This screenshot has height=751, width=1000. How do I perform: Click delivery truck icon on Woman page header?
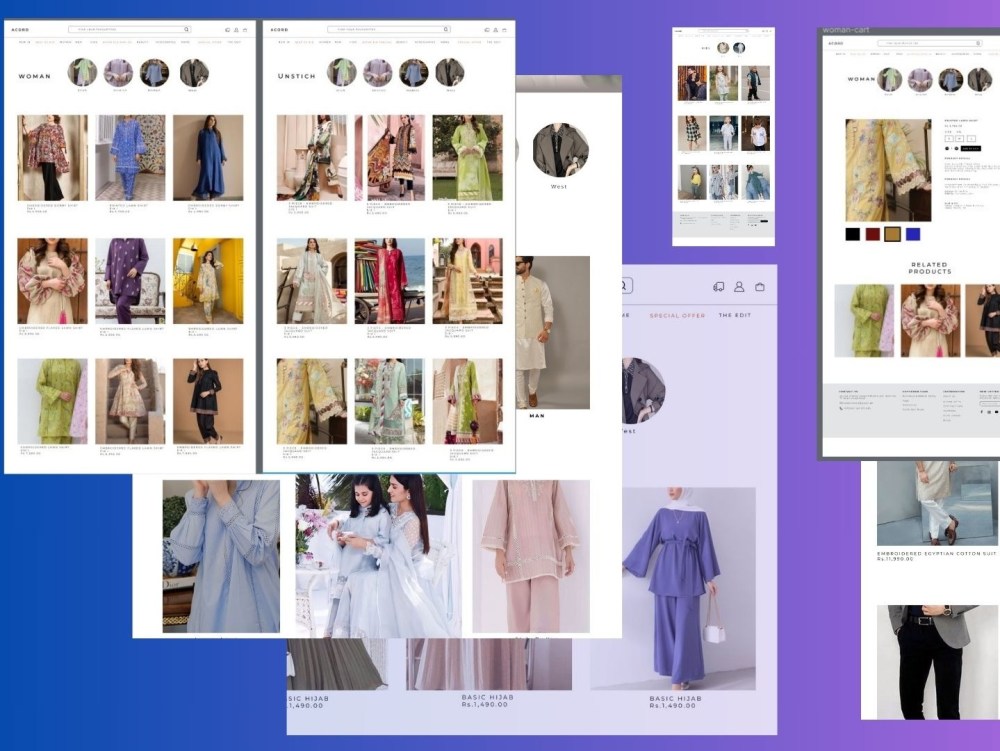coord(228,30)
